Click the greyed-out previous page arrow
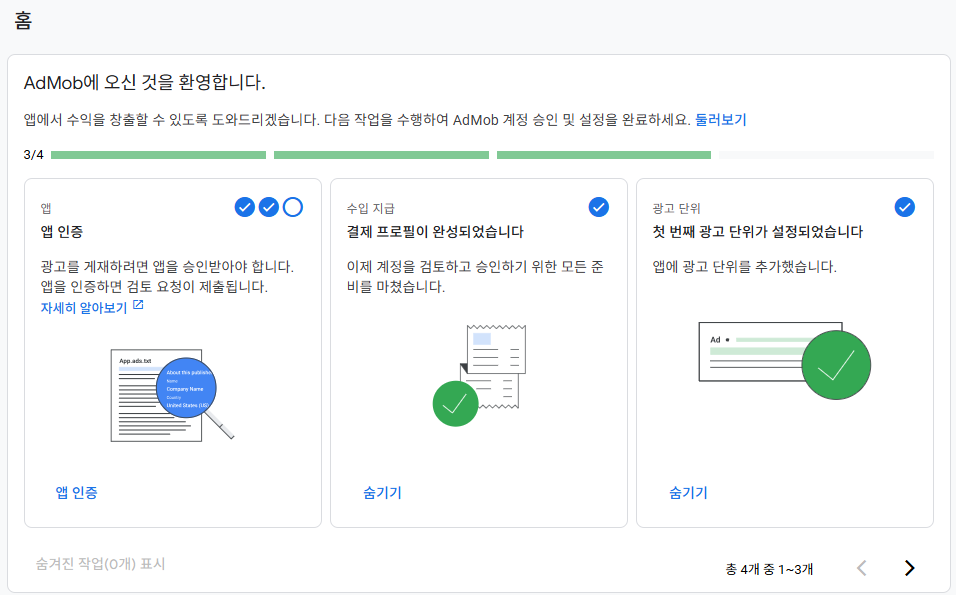The height and width of the screenshot is (595, 956). pyautogui.click(x=861, y=568)
